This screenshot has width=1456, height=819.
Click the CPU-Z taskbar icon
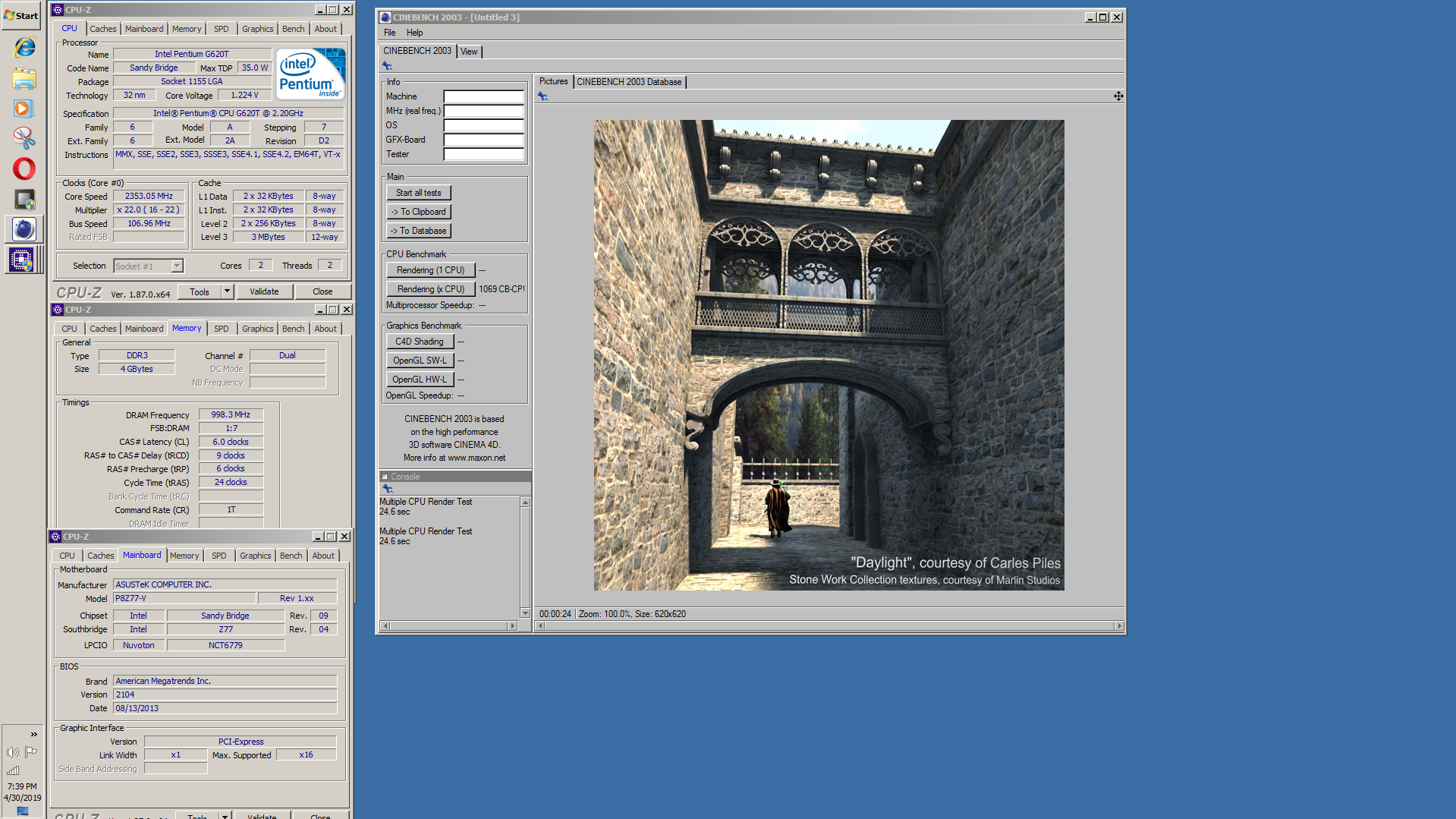point(21,260)
